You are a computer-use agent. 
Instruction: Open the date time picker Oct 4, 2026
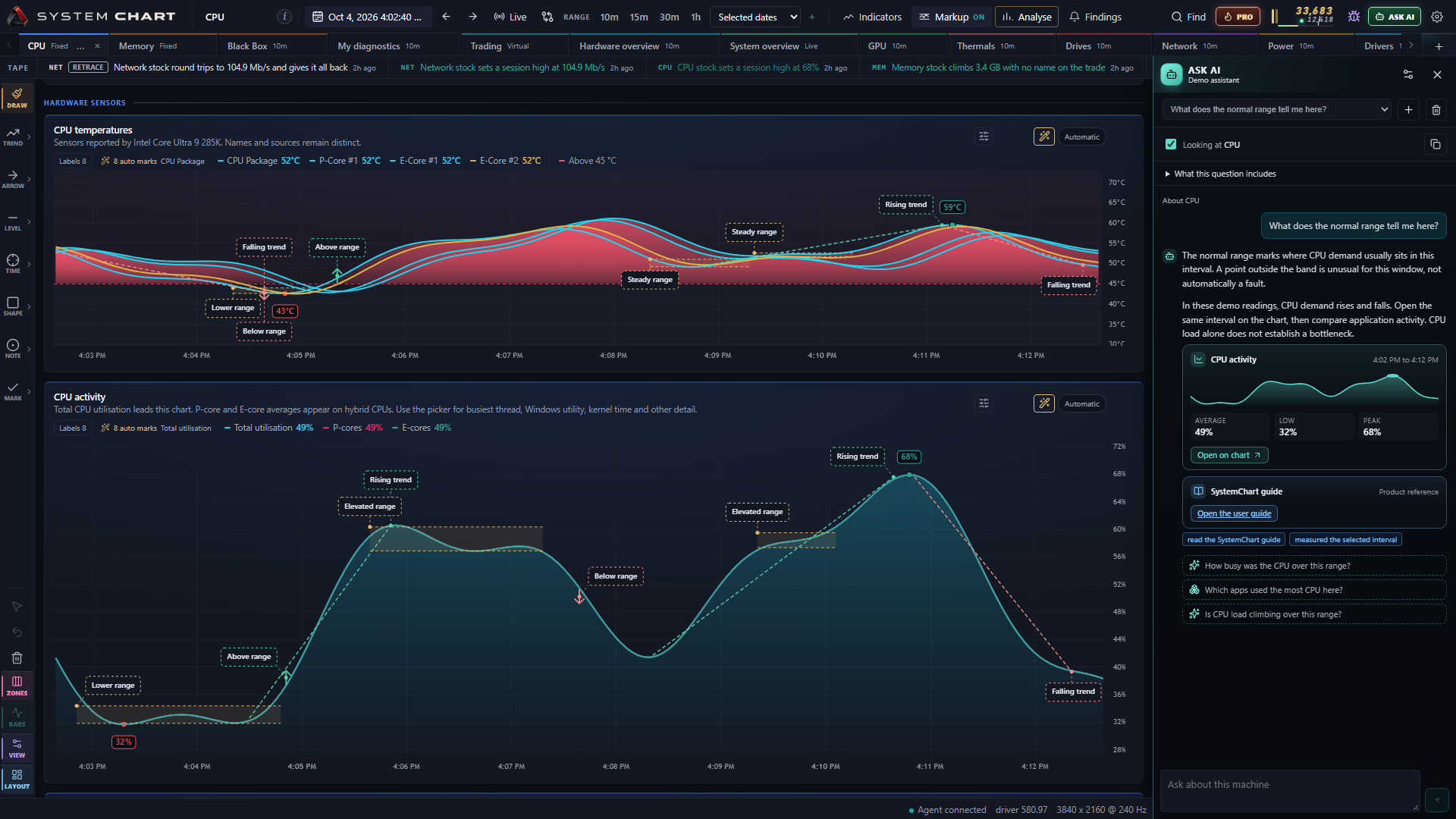[369, 17]
